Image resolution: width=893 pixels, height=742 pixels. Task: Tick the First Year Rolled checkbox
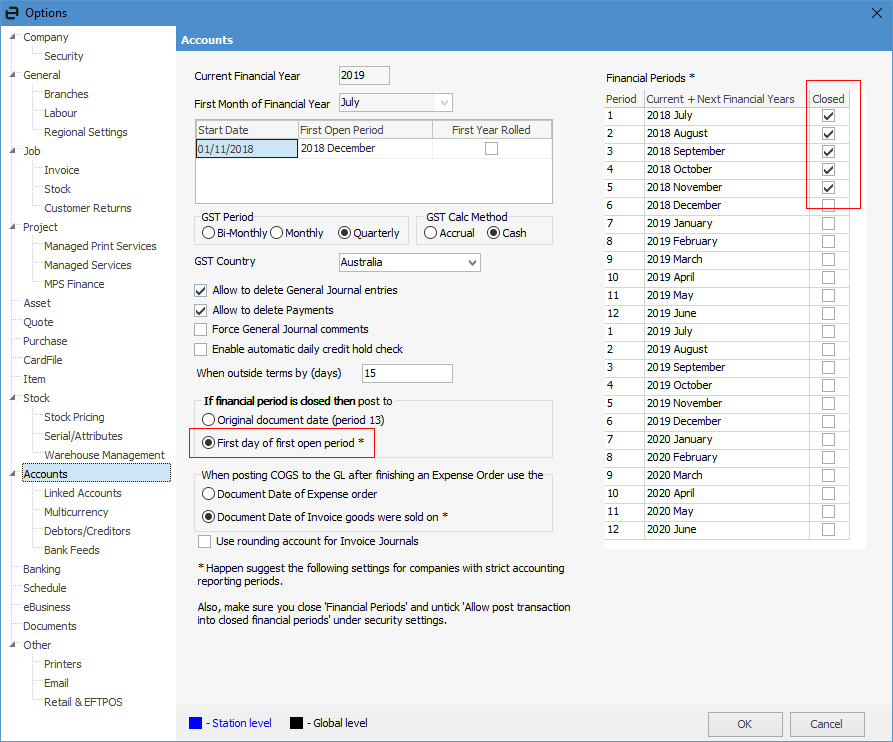pos(491,149)
